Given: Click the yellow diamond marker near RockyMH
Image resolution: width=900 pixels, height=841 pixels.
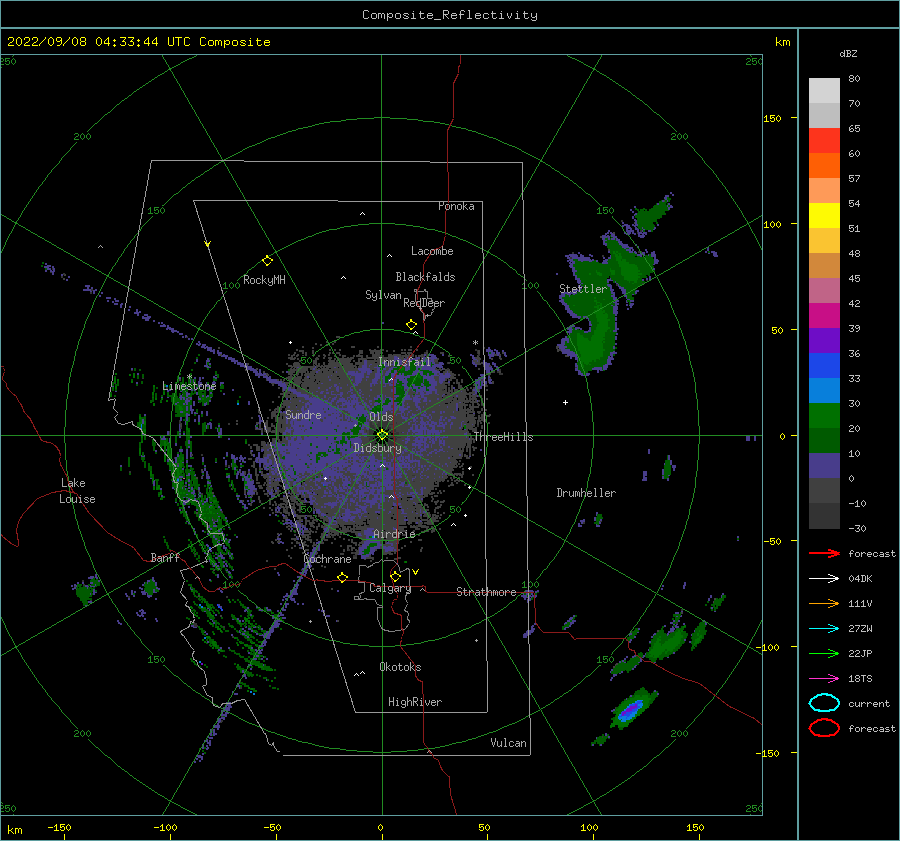Looking at the screenshot, I should [267, 261].
